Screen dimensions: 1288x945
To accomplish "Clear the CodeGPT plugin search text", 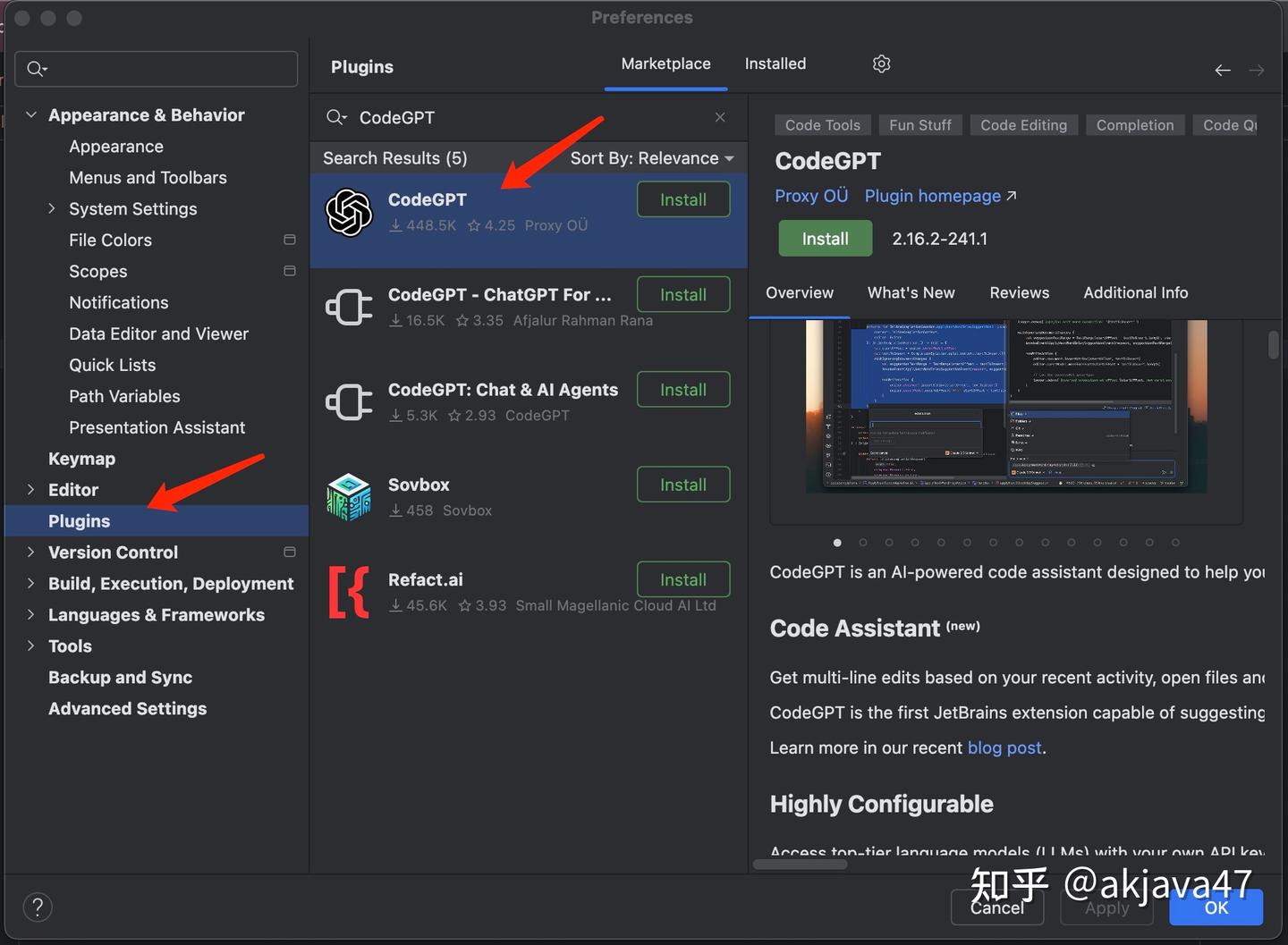I will pos(720,117).
